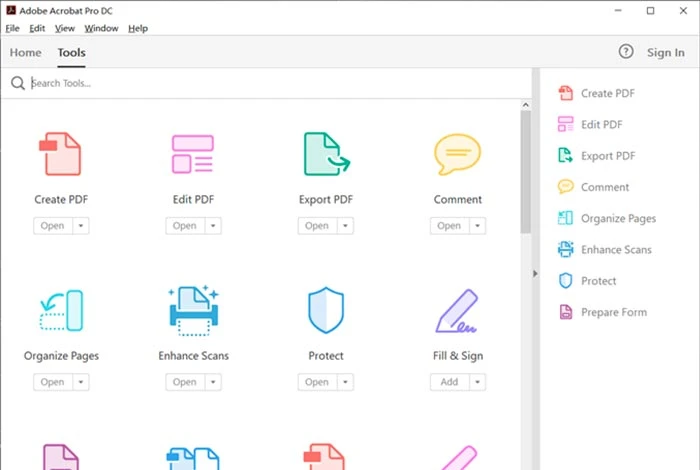Select Export PDF icon in right sidebar
Screen dimensions: 700x470
pos(566,156)
